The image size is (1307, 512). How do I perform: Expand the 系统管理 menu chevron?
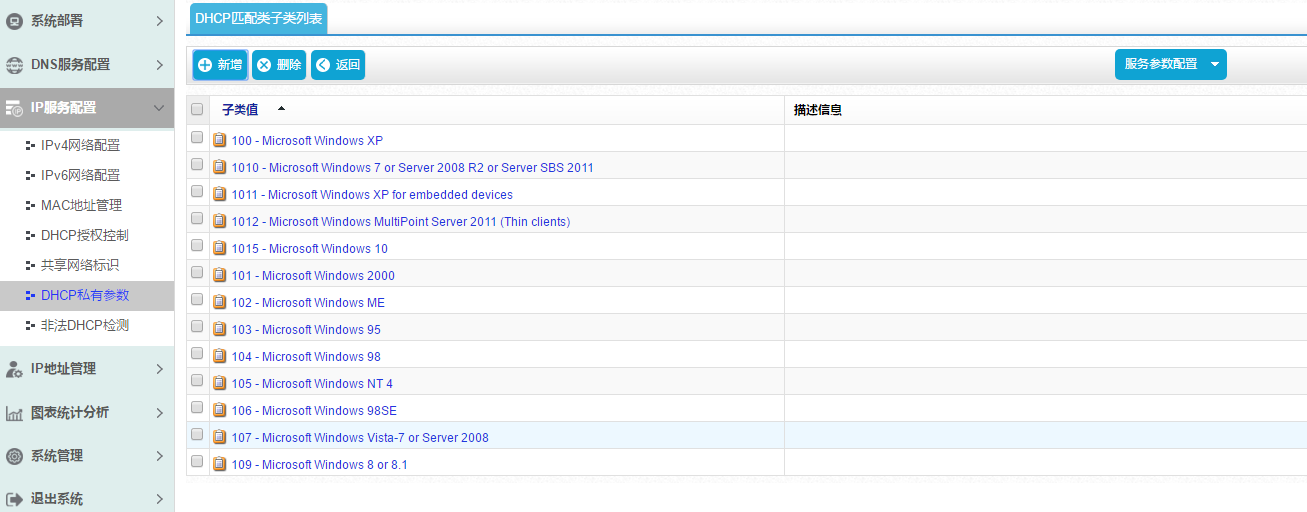click(x=159, y=456)
